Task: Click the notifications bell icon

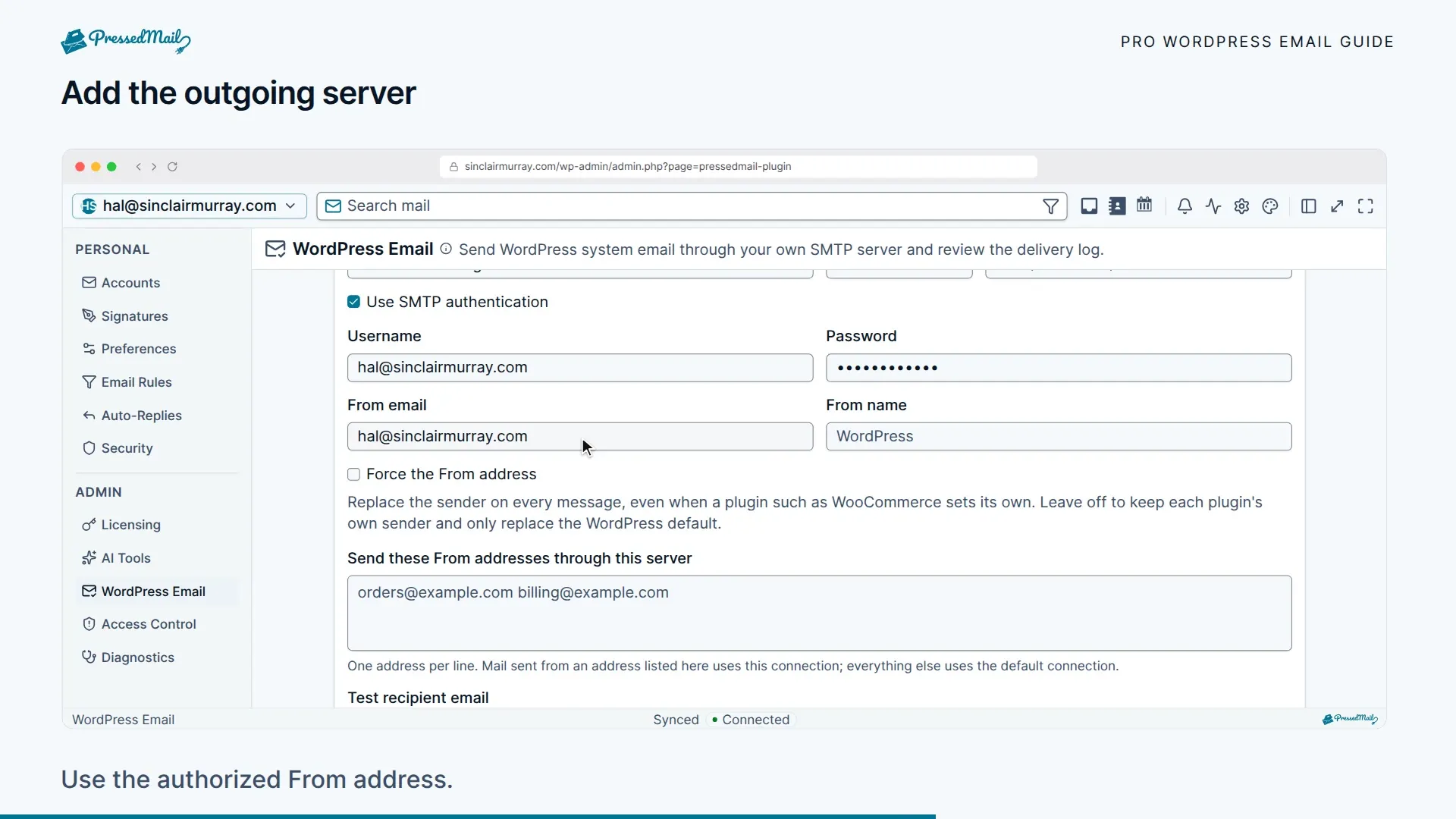Action: click(1185, 206)
